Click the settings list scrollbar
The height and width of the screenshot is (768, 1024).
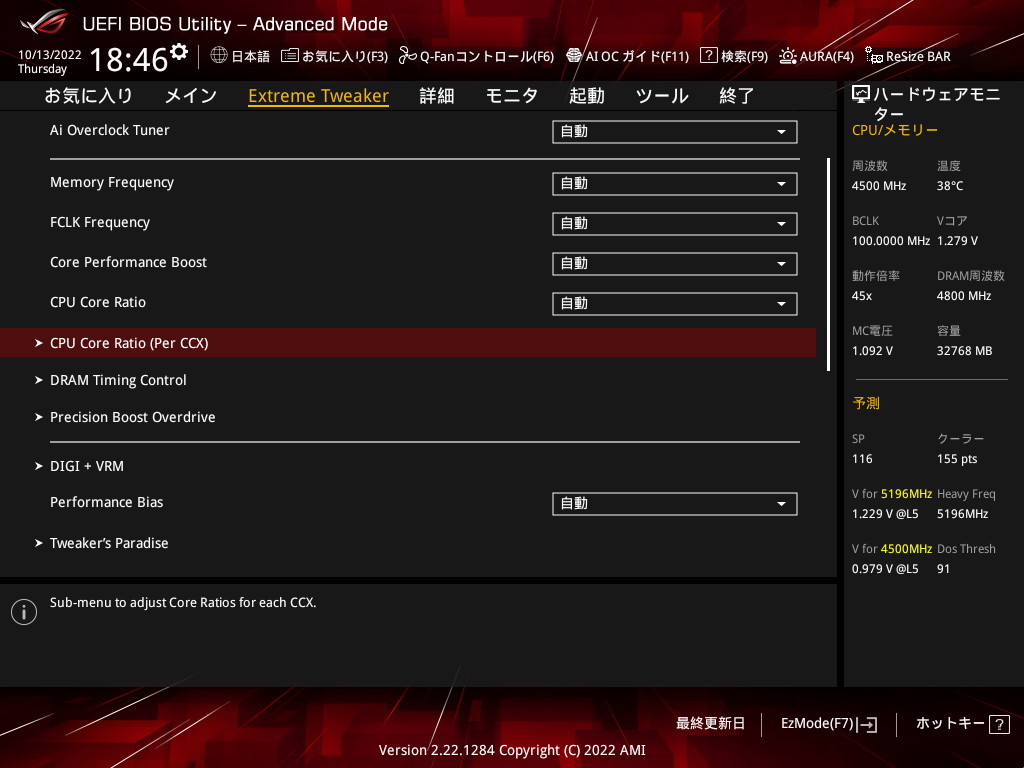[x=829, y=264]
